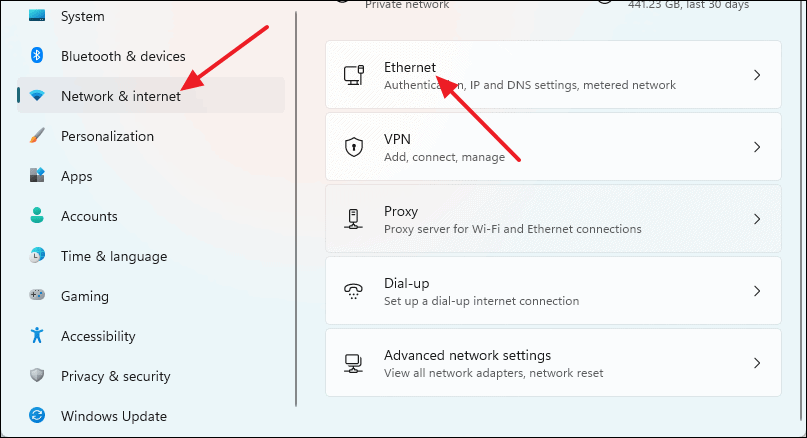Screen dimensions: 807x438
Task: Click the VPN shield icon
Action: click(x=354, y=147)
